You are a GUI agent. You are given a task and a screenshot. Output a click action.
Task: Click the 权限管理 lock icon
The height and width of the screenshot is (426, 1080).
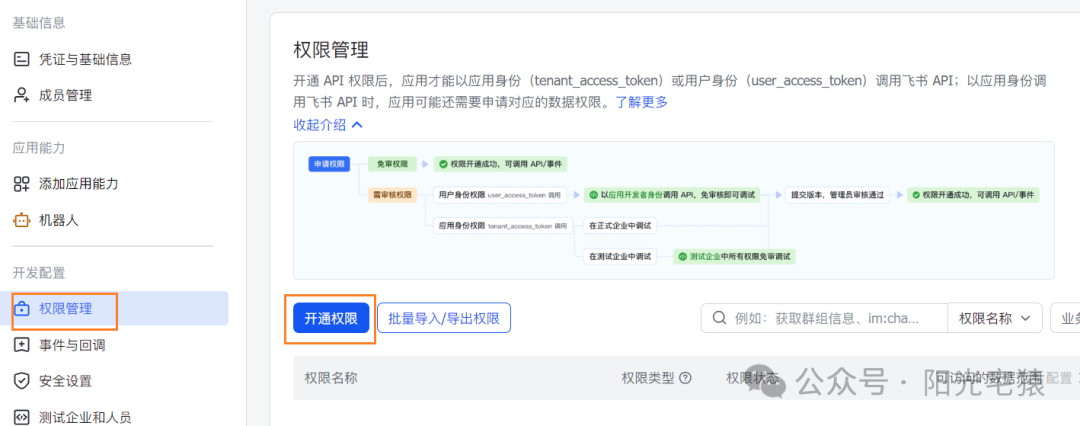click(x=22, y=308)
